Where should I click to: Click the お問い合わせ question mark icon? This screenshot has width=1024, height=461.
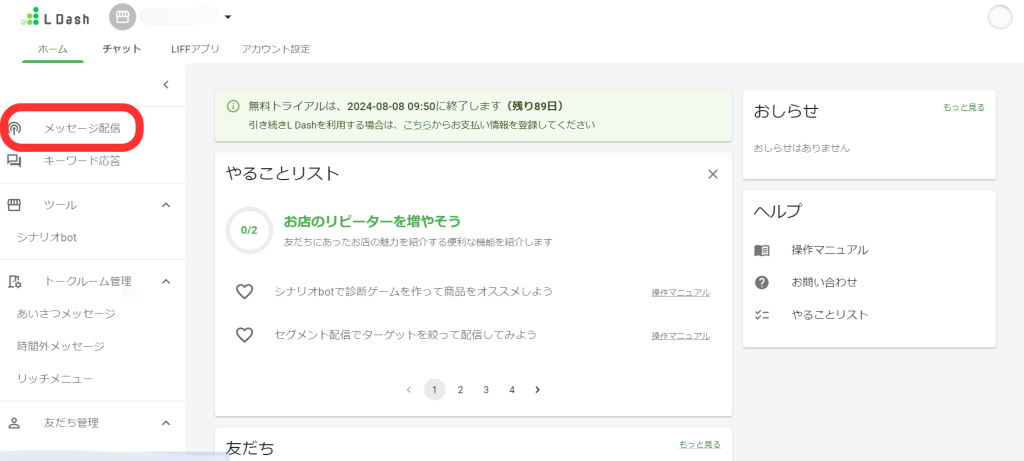click(762, 282)
